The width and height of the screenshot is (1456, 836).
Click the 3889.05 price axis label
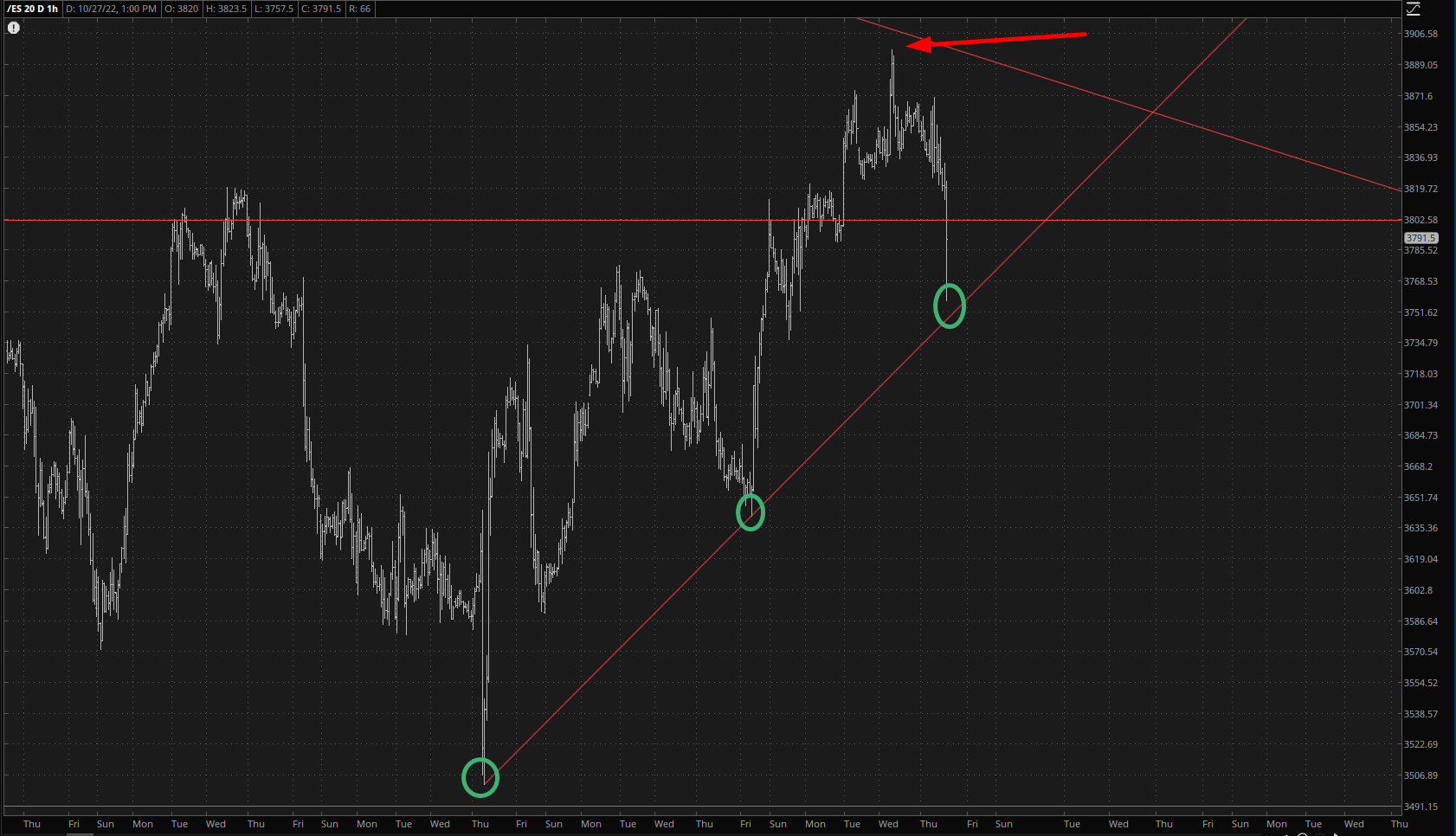pyautogui.click(x=1421, y=65)
